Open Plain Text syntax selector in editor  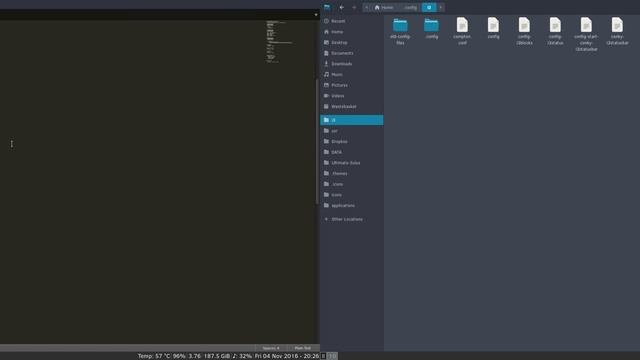[x=302, y=348]
